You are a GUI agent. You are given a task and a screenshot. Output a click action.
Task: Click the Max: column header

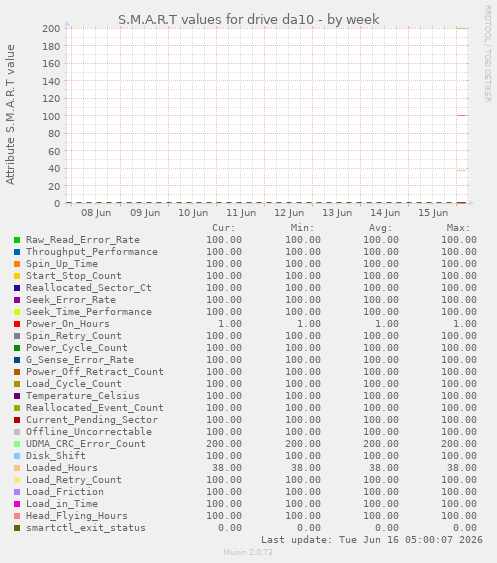point(458,228)
